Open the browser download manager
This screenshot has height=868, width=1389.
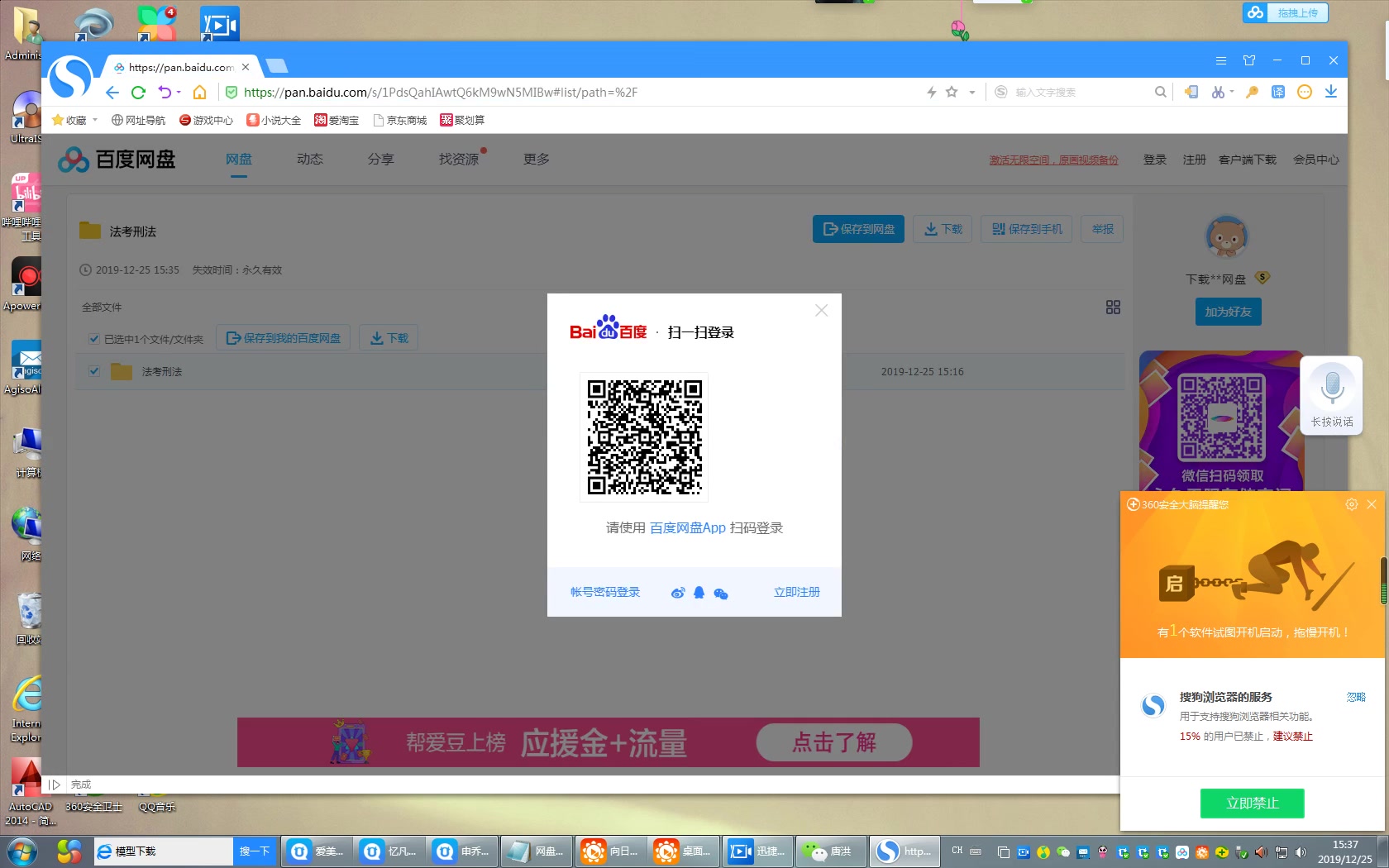[x=1331, y=93]
